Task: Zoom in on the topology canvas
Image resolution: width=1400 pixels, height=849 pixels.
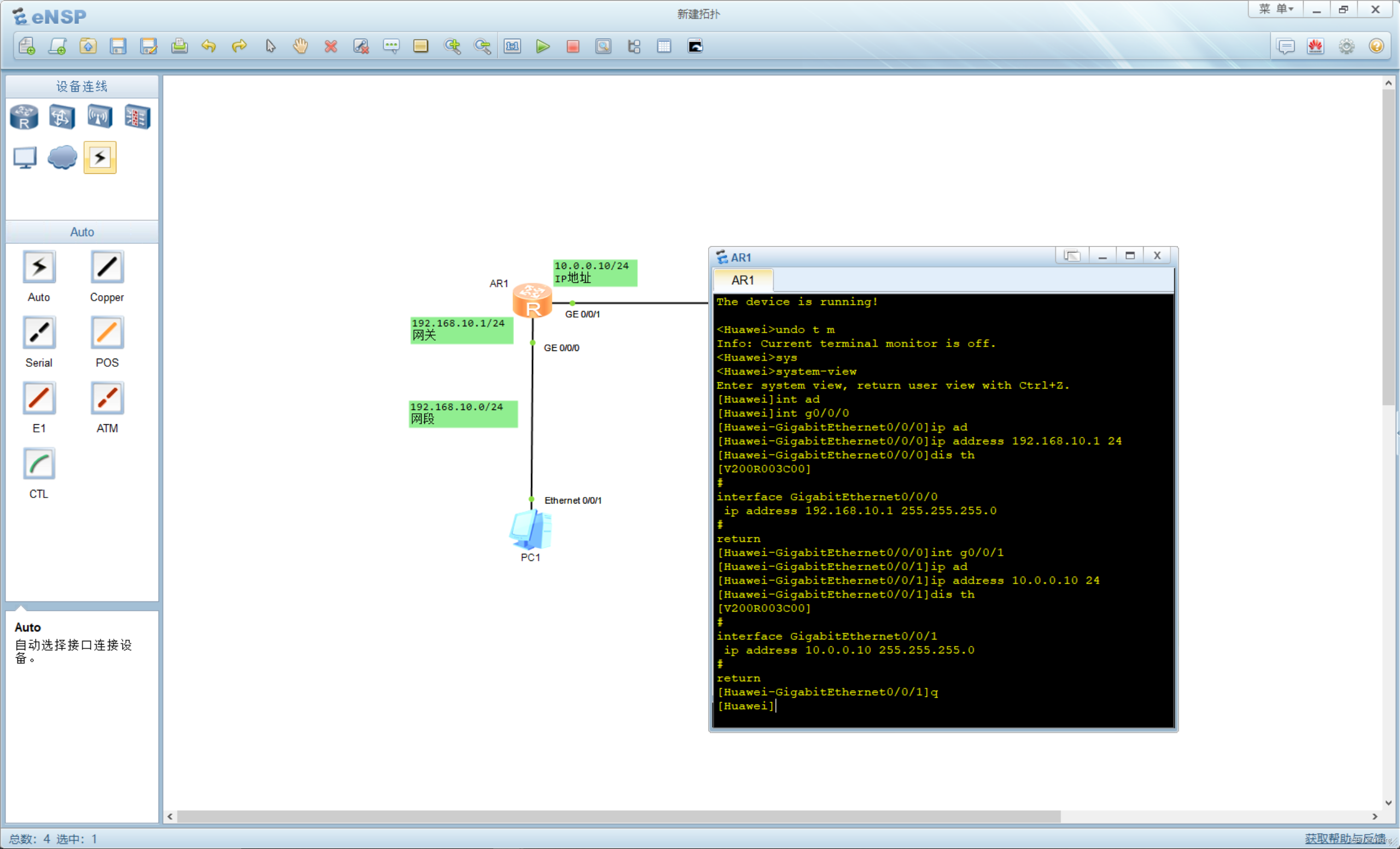Action: click(452, 46)
